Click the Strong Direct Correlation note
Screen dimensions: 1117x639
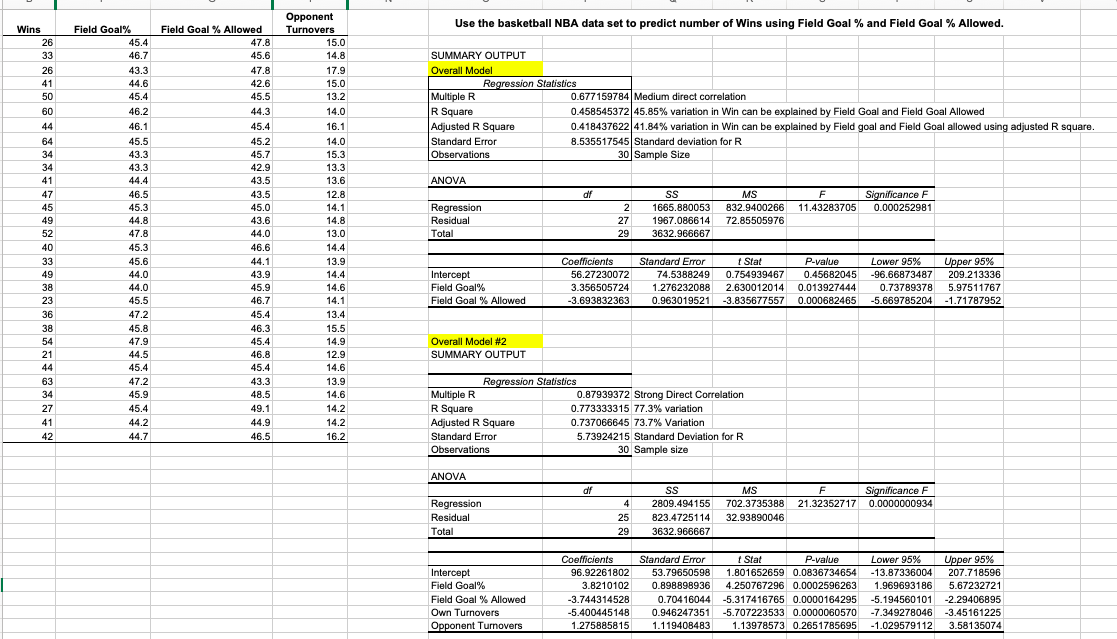pos(688,395)
